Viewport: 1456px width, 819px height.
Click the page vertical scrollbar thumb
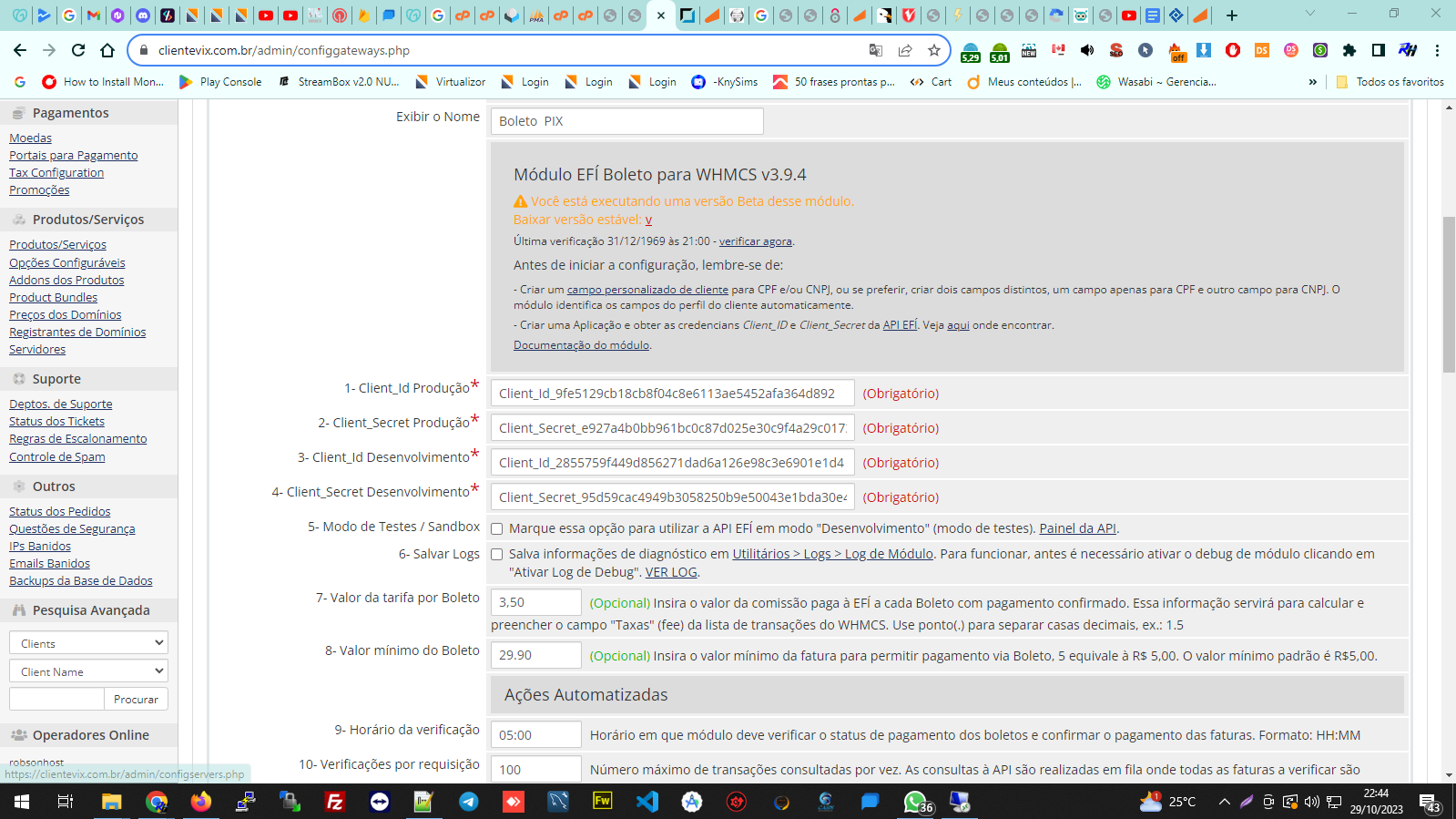[1449, 294]
